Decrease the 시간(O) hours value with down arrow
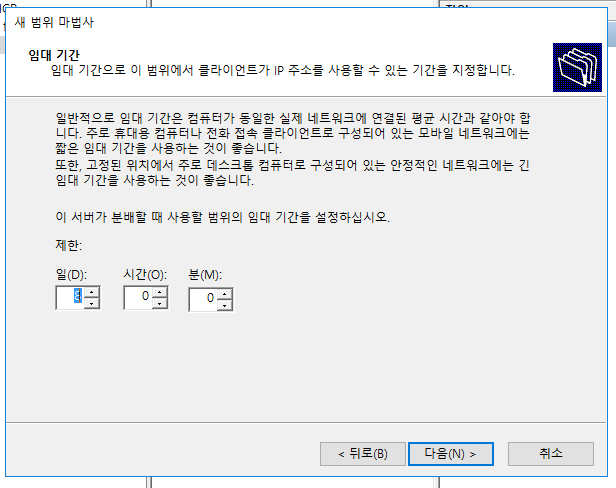 click(x=160, y=303)
